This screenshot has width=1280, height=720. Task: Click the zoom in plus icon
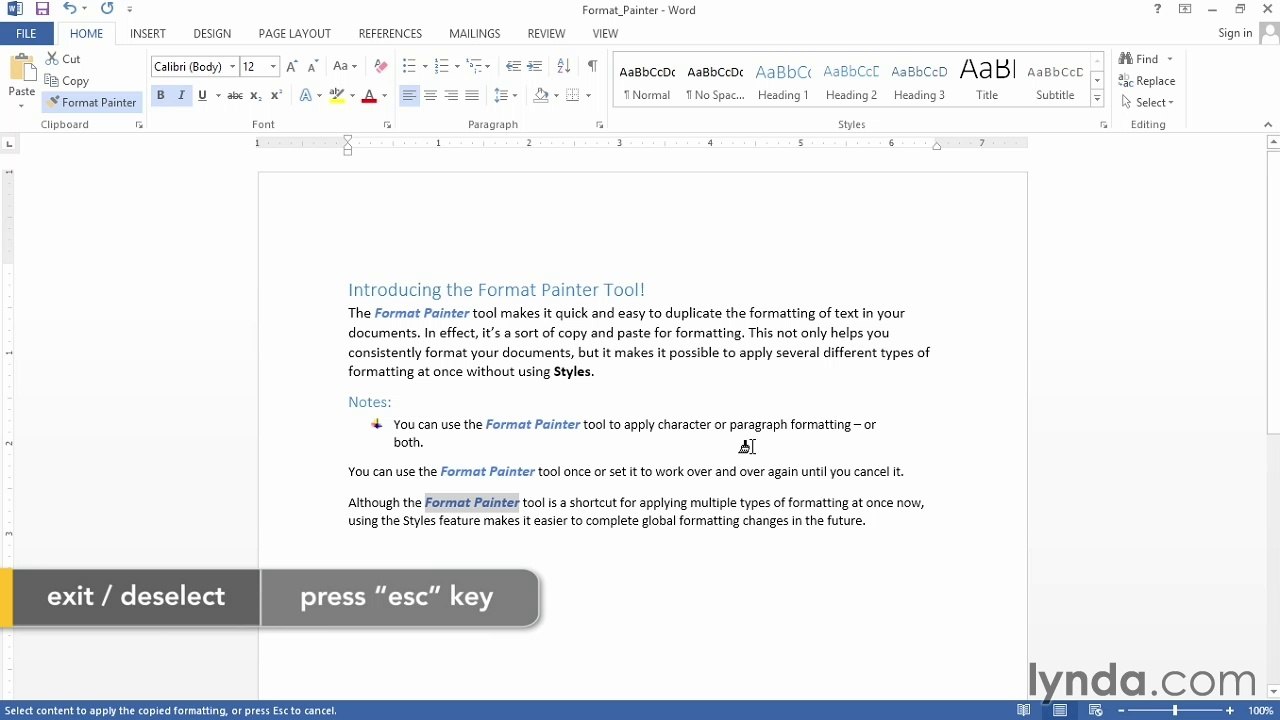tap(1230, 710)
